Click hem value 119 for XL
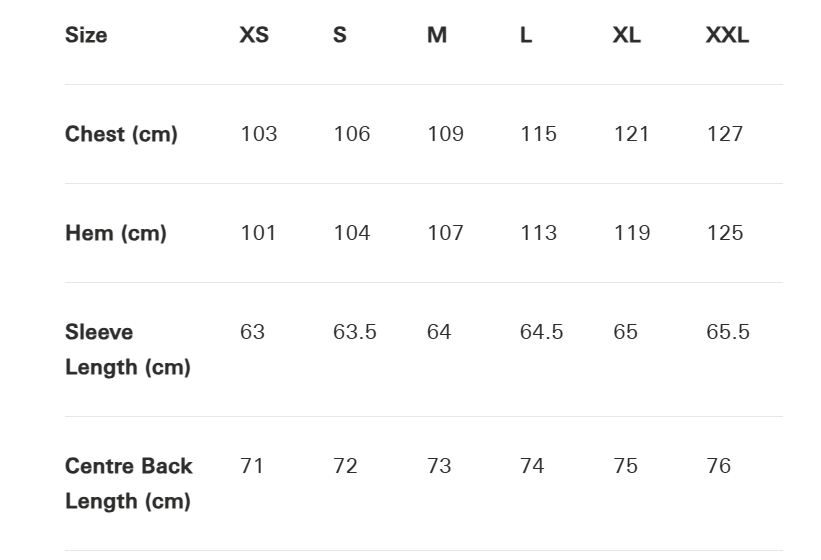This screenshot has height=560, width=821. coord(632,233)
